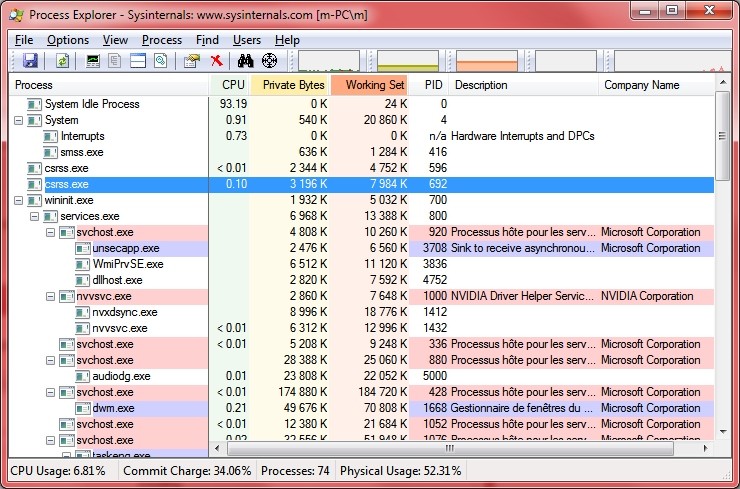Open the Users menu
This screenshot has height=489, width=740.
pos(247,40)
